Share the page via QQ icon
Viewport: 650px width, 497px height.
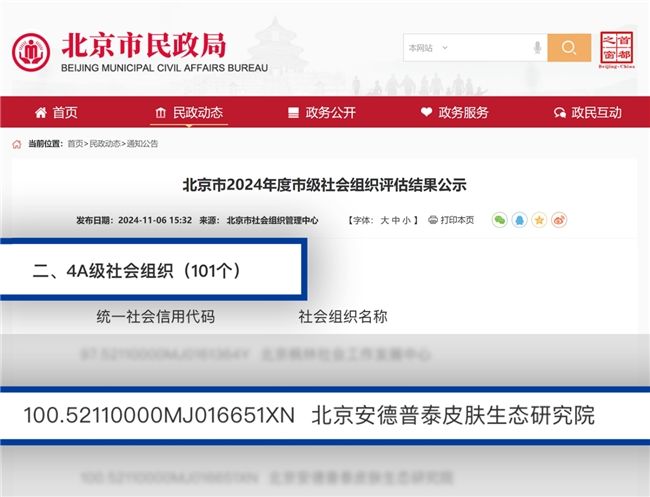[519, 220]
